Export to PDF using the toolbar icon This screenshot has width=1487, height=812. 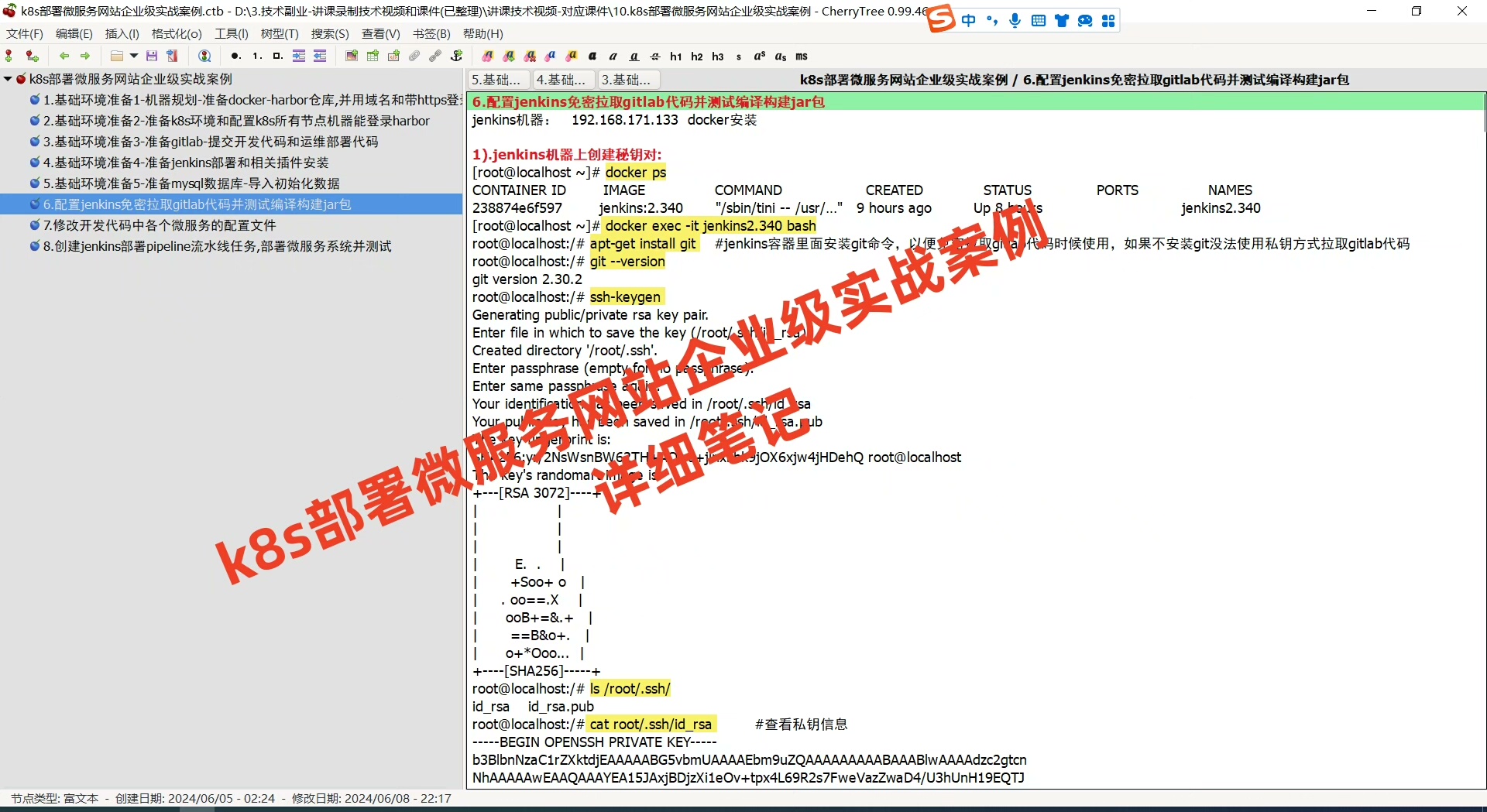[x=173, y=56]
